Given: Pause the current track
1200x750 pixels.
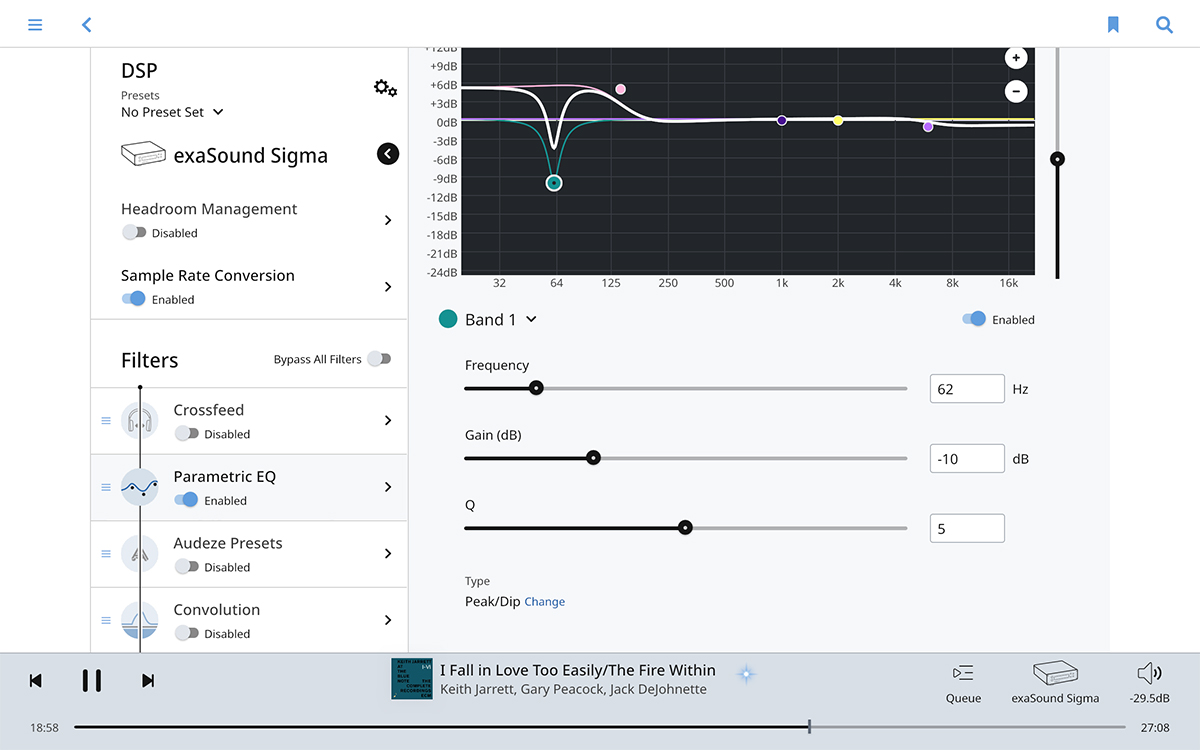Looking at the screenshot, I should click(x=91, y=681).
